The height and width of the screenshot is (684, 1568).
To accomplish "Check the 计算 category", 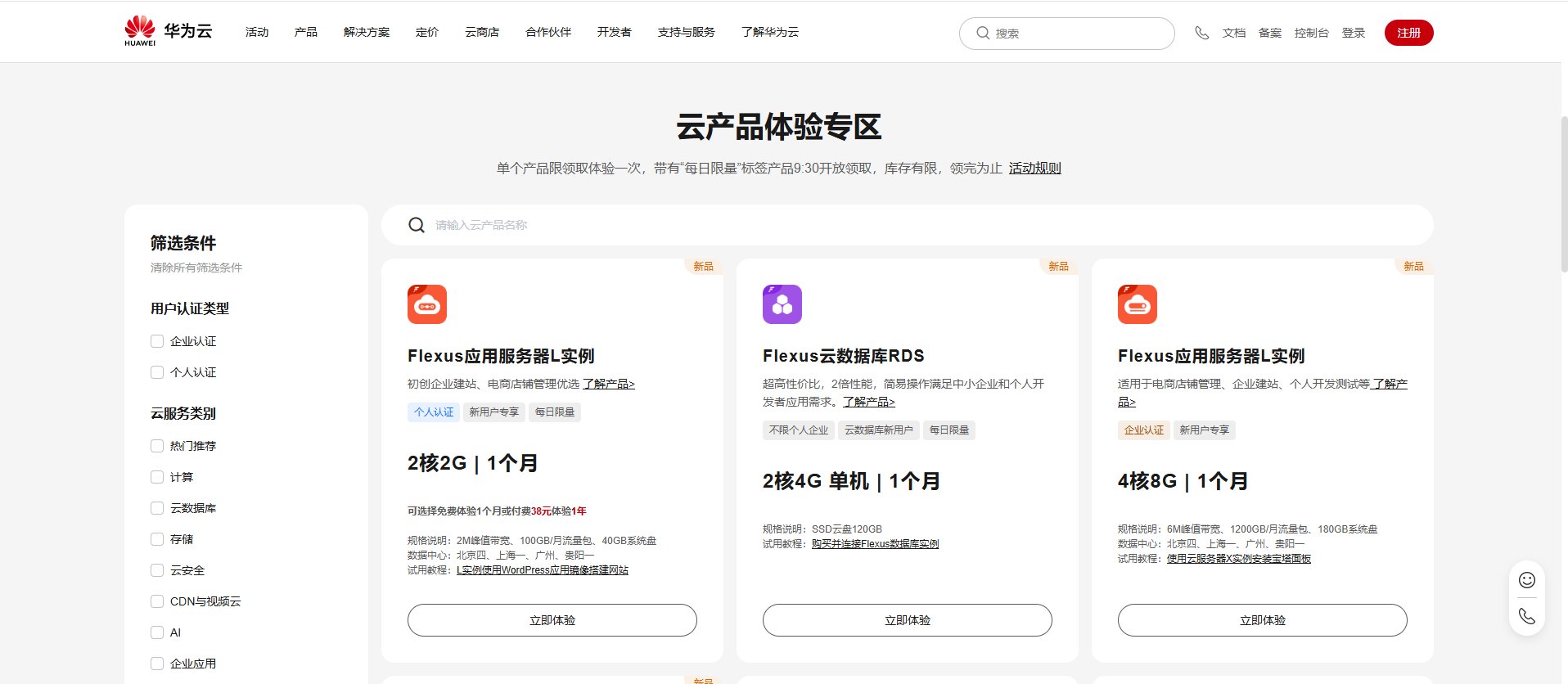I will [x=157, y=477].
